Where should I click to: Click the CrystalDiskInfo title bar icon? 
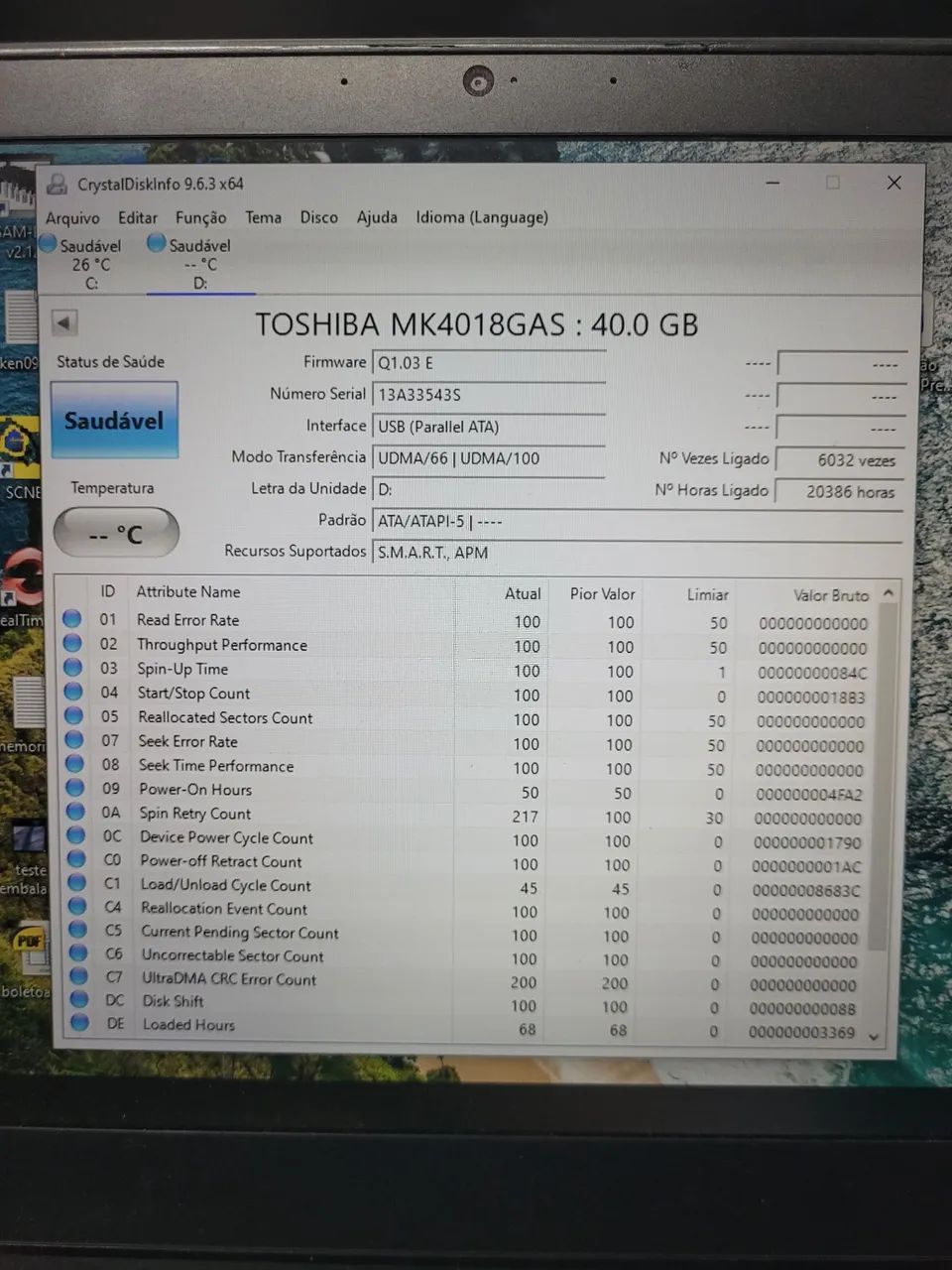coord(58,184)
